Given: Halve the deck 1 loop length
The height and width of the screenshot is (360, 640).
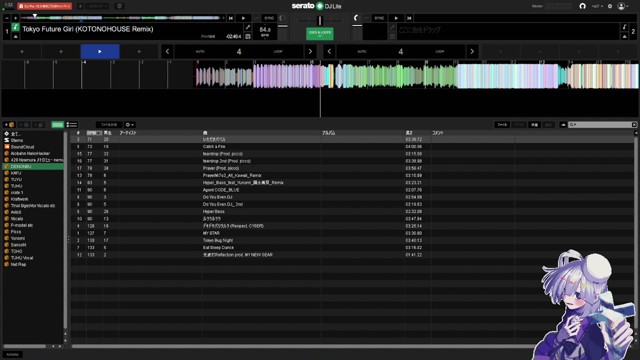Looking at the screenshot, I should click(x=167, y=51).
